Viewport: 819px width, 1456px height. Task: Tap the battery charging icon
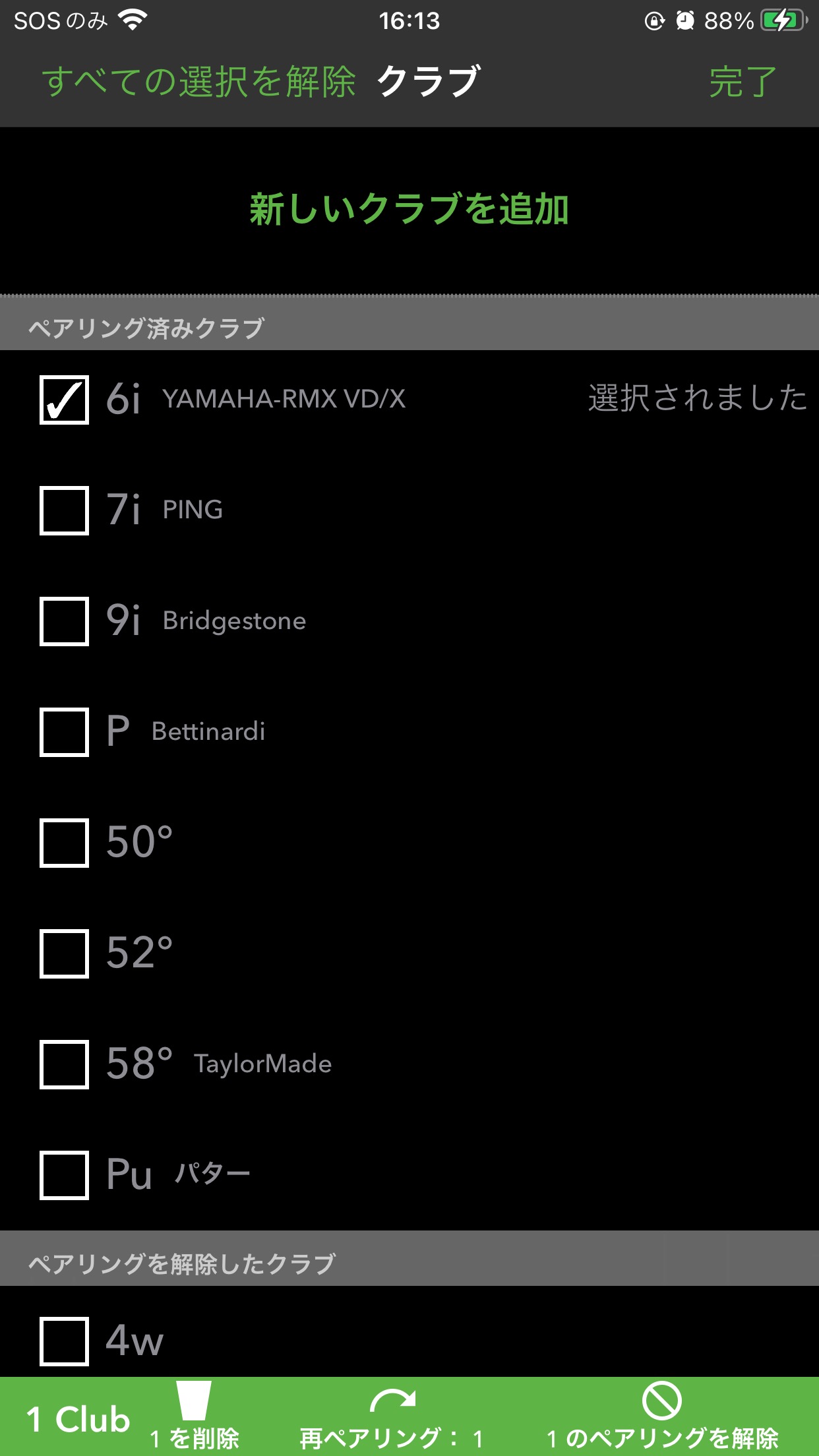(784, 20)
